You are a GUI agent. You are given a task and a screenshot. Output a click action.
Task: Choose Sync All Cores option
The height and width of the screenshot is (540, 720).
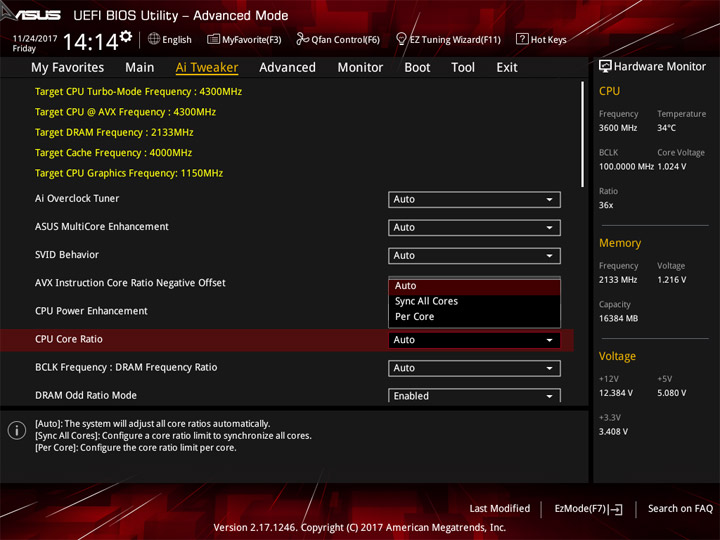pos(474,301)
